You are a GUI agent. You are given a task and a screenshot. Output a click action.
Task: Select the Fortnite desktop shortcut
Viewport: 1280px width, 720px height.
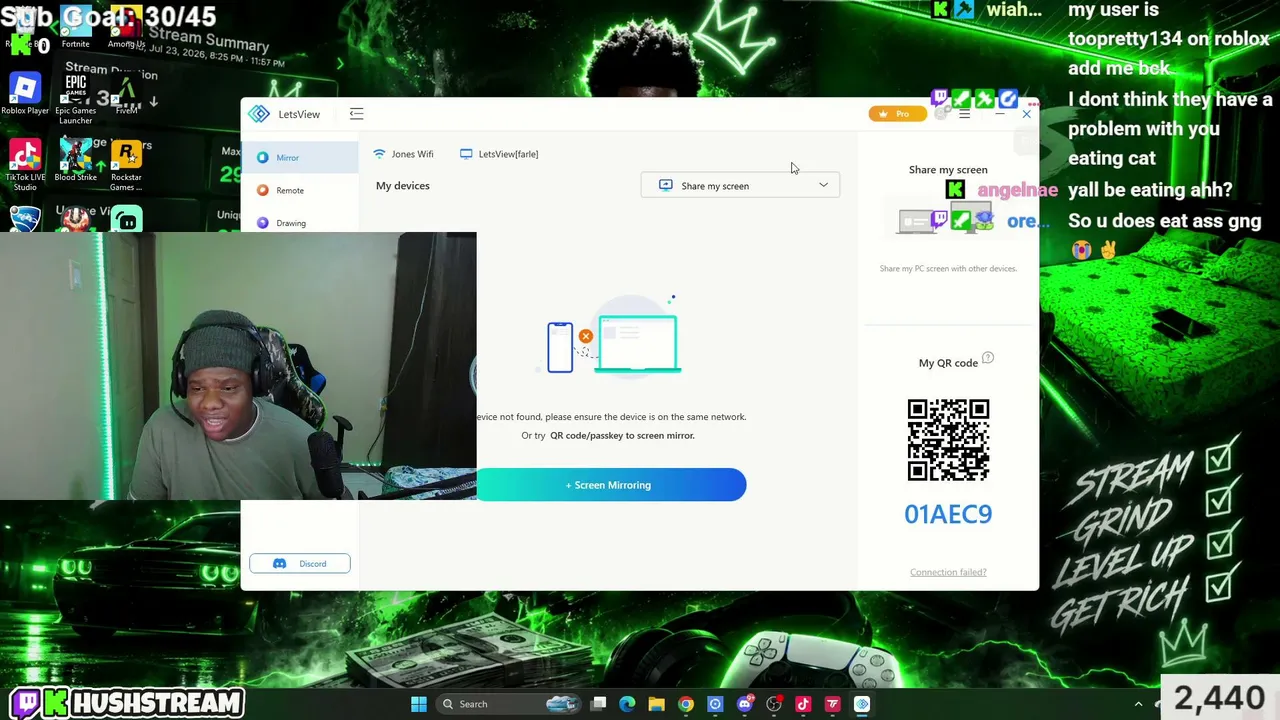point(75,27)
